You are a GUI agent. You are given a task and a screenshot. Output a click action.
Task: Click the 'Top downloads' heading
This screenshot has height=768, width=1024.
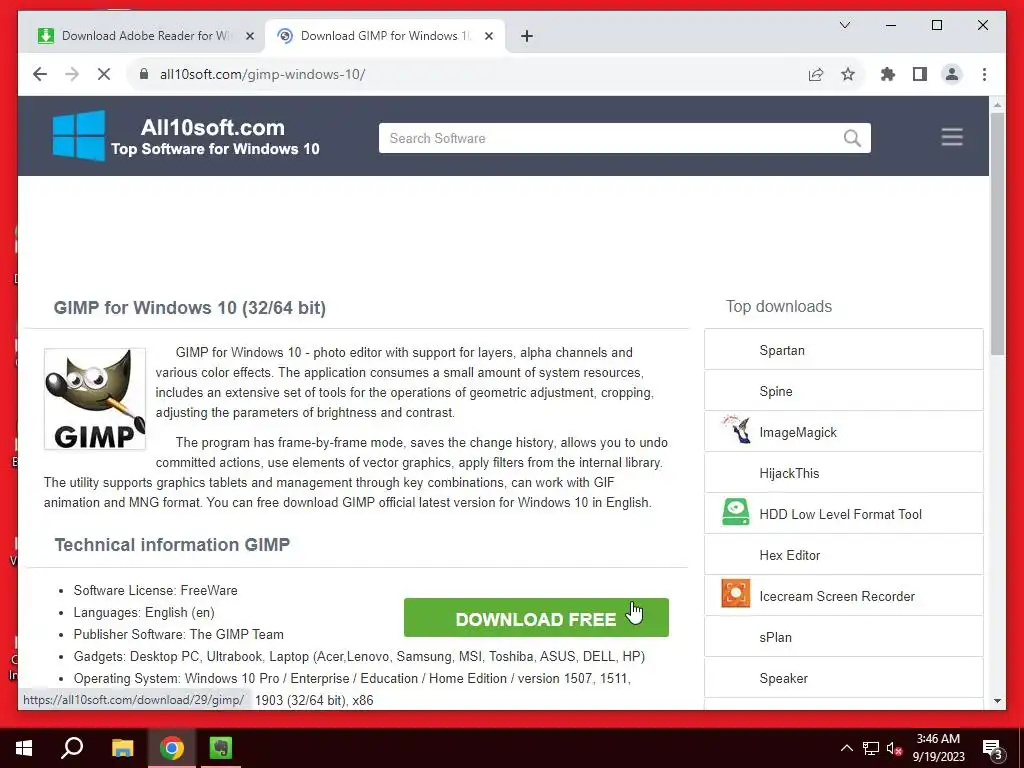pyautogui.click(x=778, y=306)
